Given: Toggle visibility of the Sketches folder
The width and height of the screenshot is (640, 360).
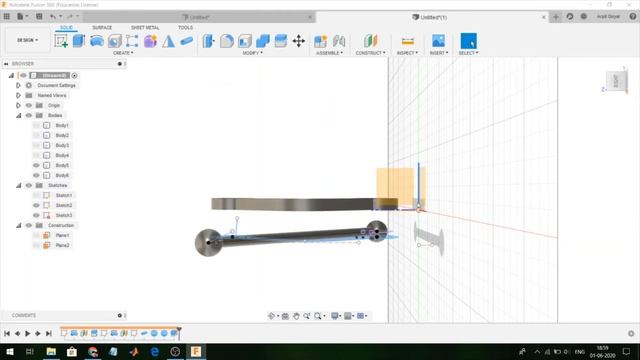Looking at the screenshot, I should pyautogui.click(x=29, y=185).
